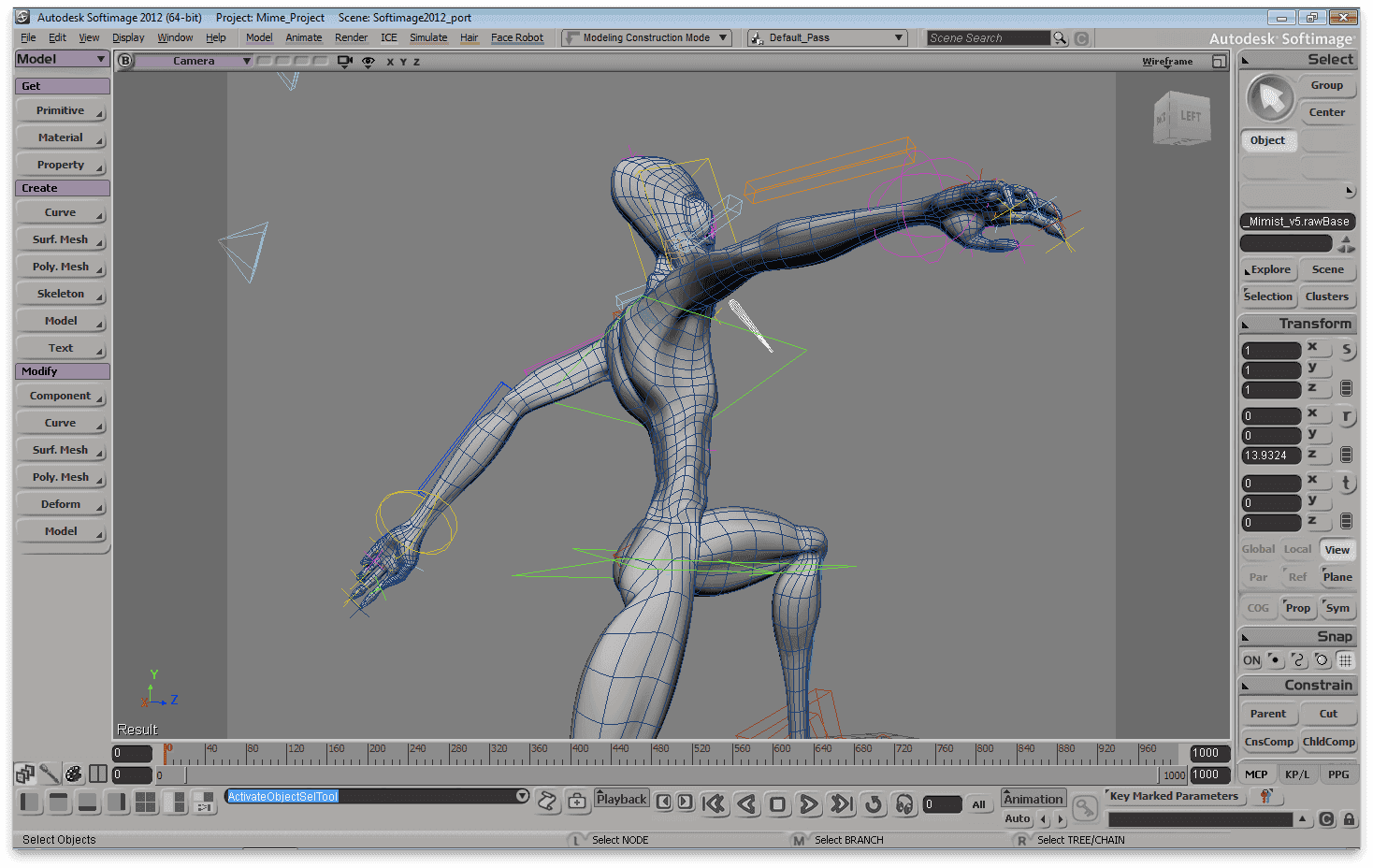Toggle loop playback icon
This screenshot has height=868, width=1373.
point(873,804)
